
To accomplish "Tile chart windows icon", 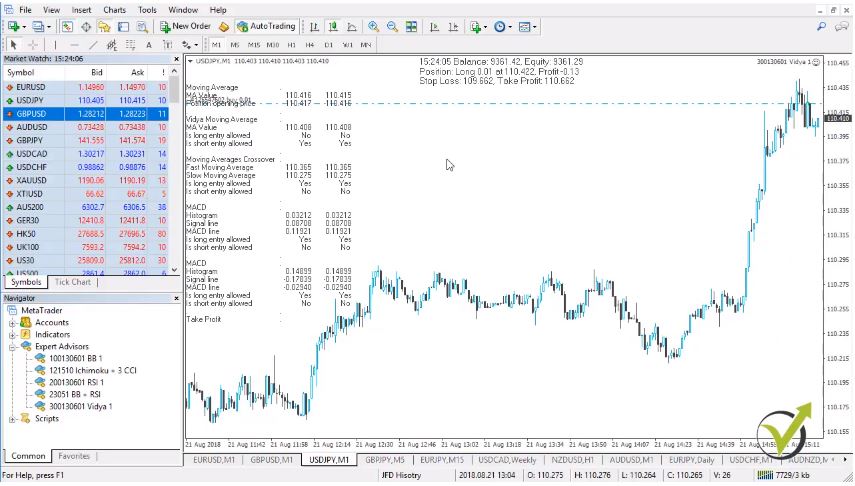I will pos(411,26).
